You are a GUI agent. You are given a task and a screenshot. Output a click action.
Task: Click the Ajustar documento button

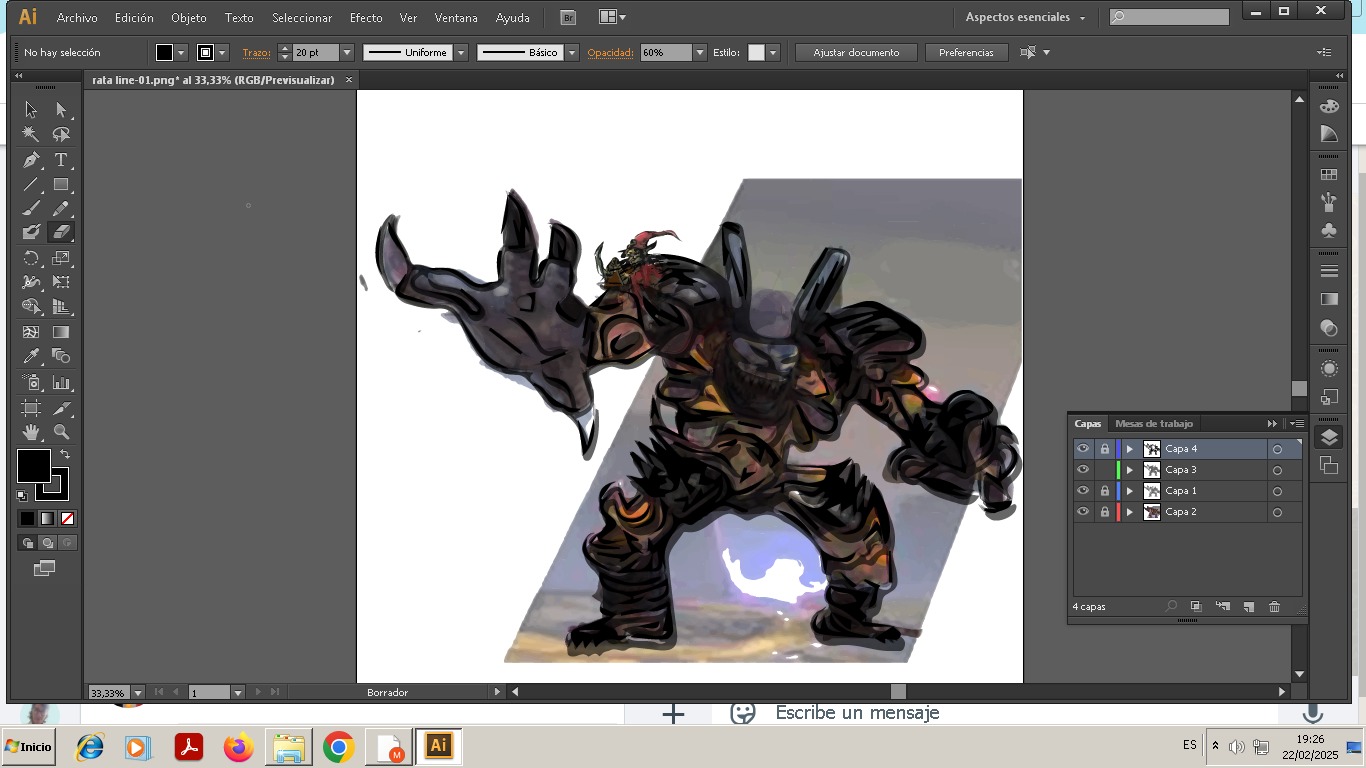coord(856,53)
